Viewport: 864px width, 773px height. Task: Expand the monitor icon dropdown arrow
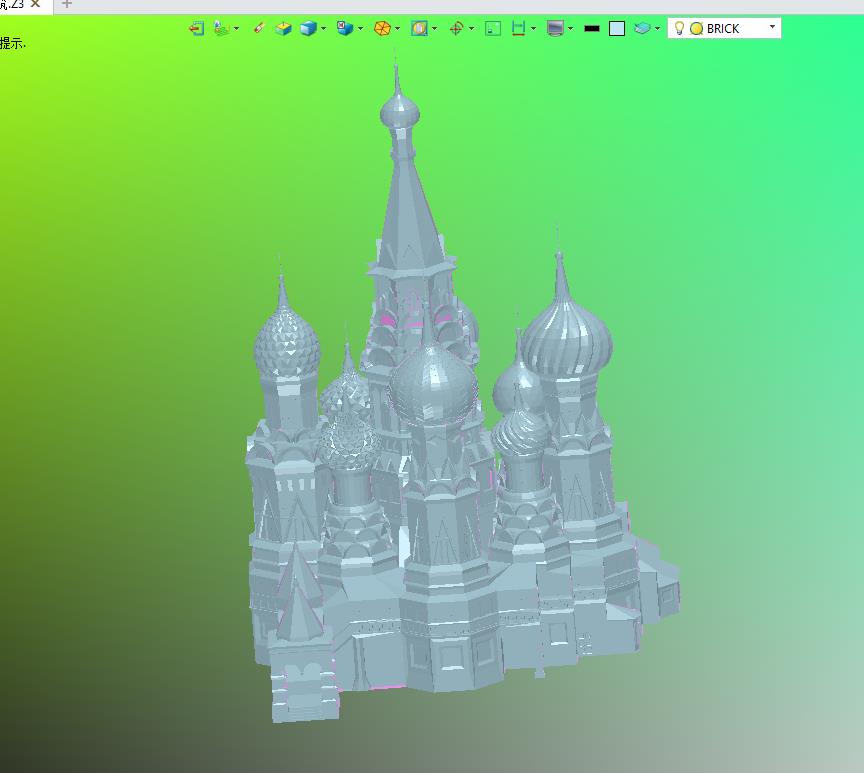click(570, 29)
